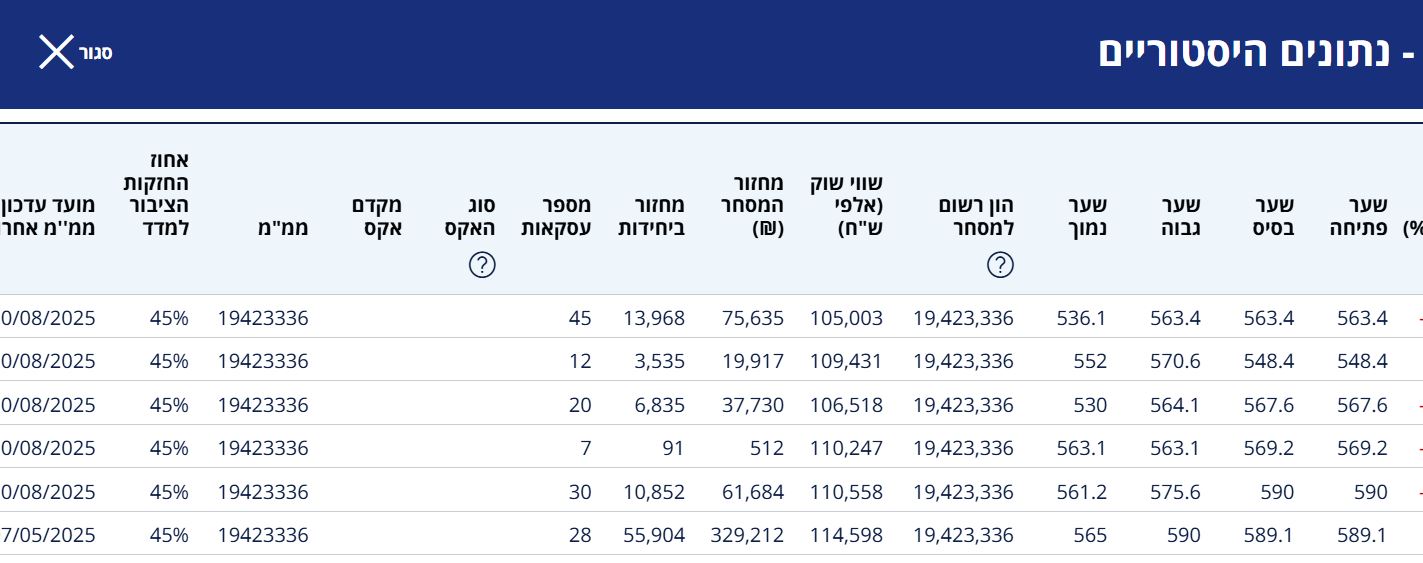Click market value cell 105,003

[846, 318]
